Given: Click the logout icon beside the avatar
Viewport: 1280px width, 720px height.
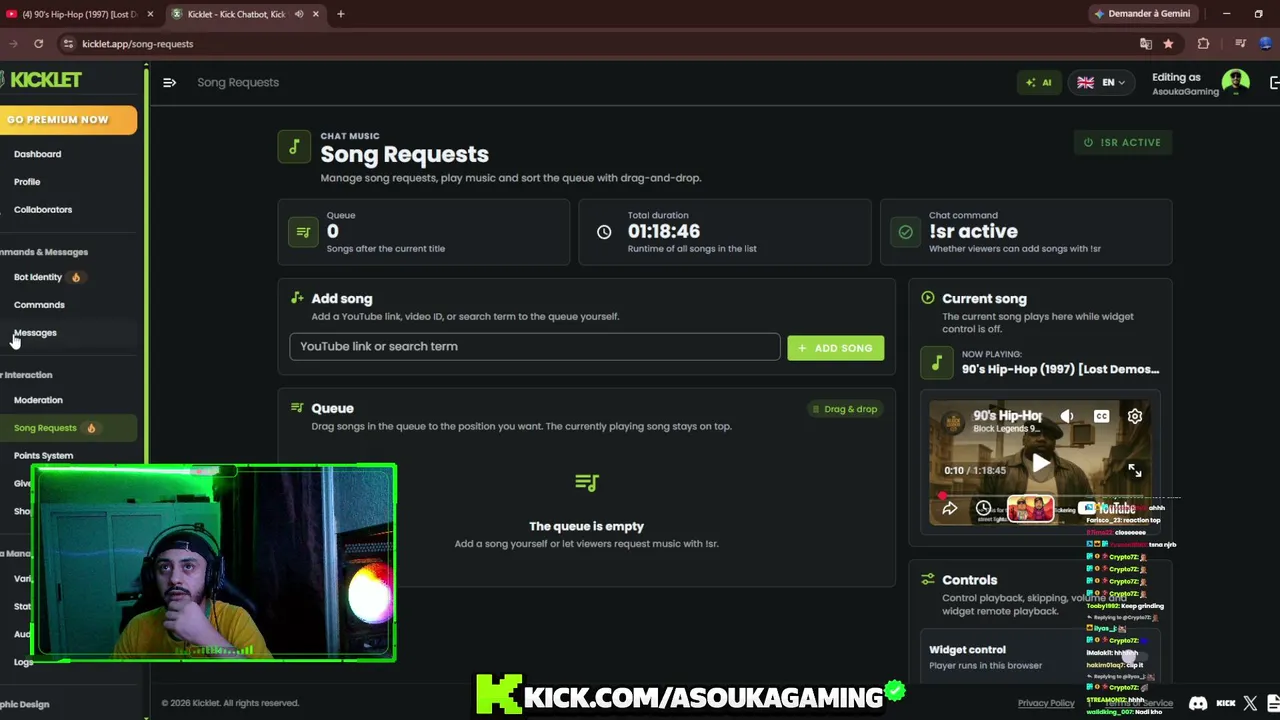Looking at the screenshot, I should tap(1274, 82).
